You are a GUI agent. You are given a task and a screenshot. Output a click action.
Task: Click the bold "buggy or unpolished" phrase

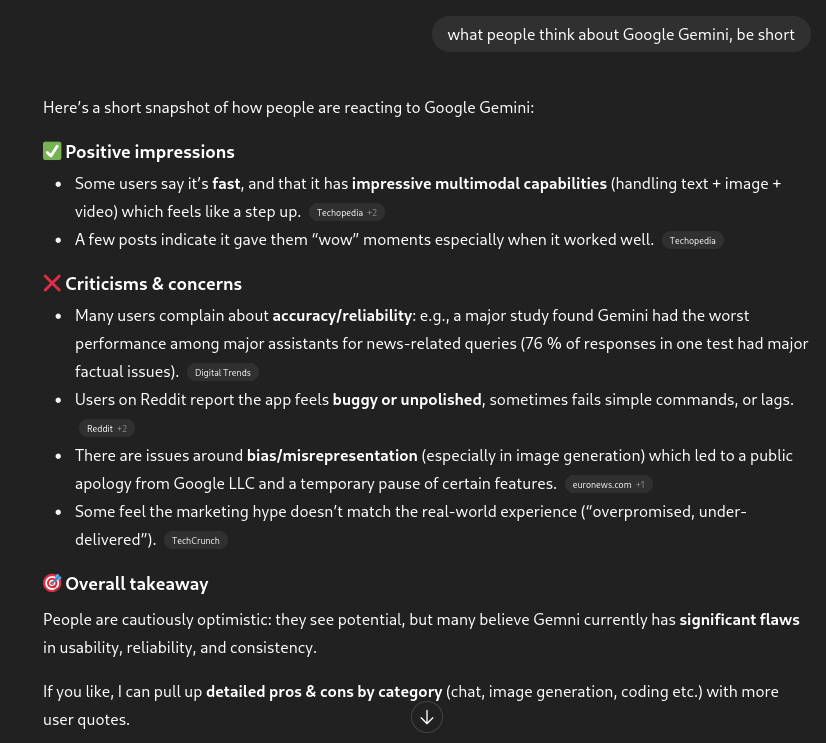pos(407,400)
